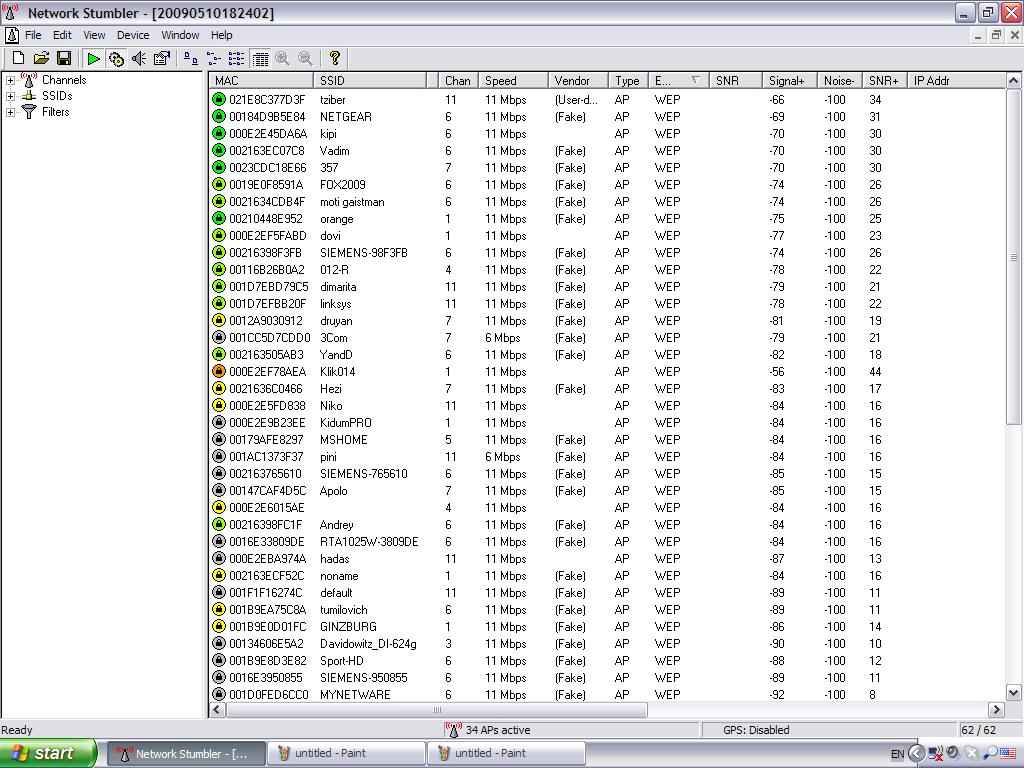
Task: Sort by the Noise- column header
Action: click(x=840, y=80)
